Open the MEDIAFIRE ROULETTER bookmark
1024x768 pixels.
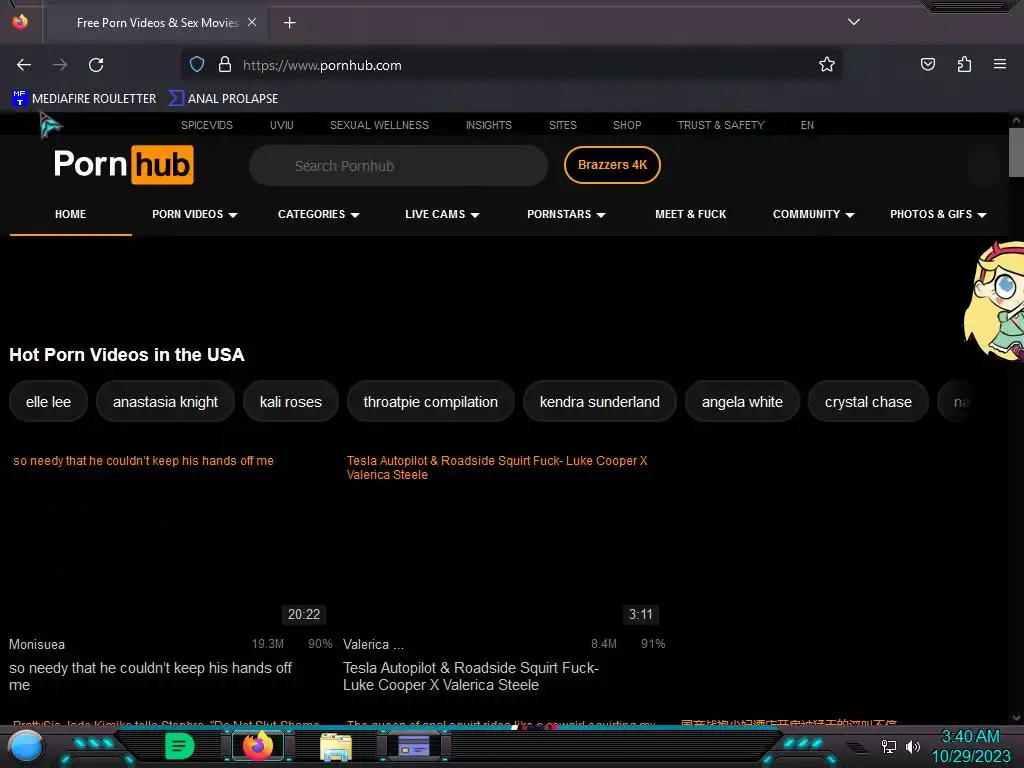pos(84,99)
